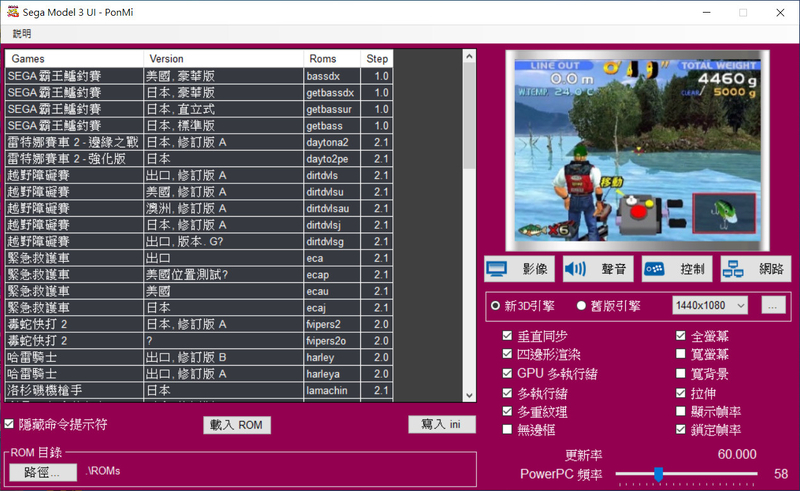Disable the 全螢幕 checkbox
Viewport: 800px width, 491px height.
click(x=681, y=335)
